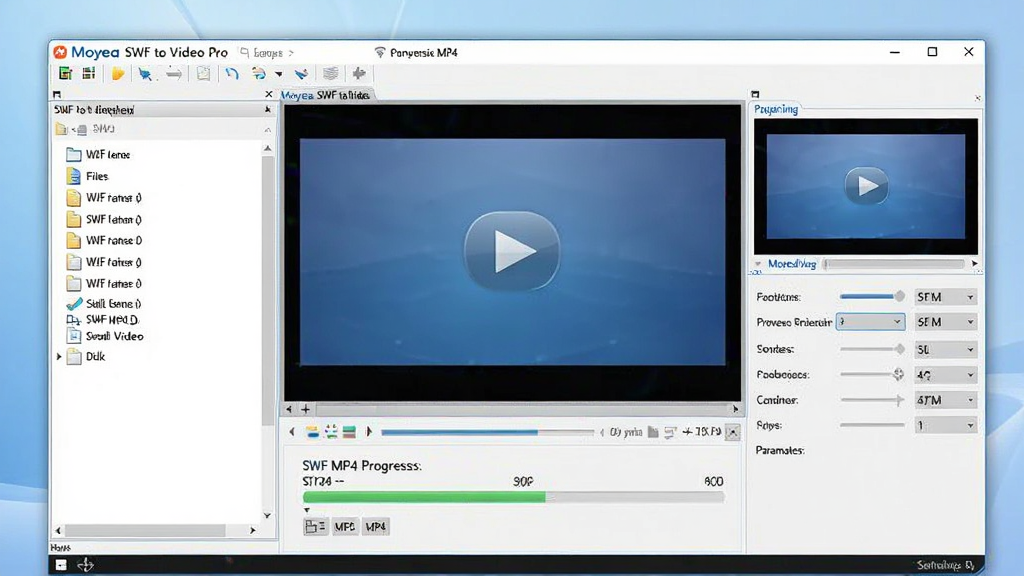Click the globe refresh toolbar icon
The height and width of the screenshot is (576, 1024).
click(259, 74)
